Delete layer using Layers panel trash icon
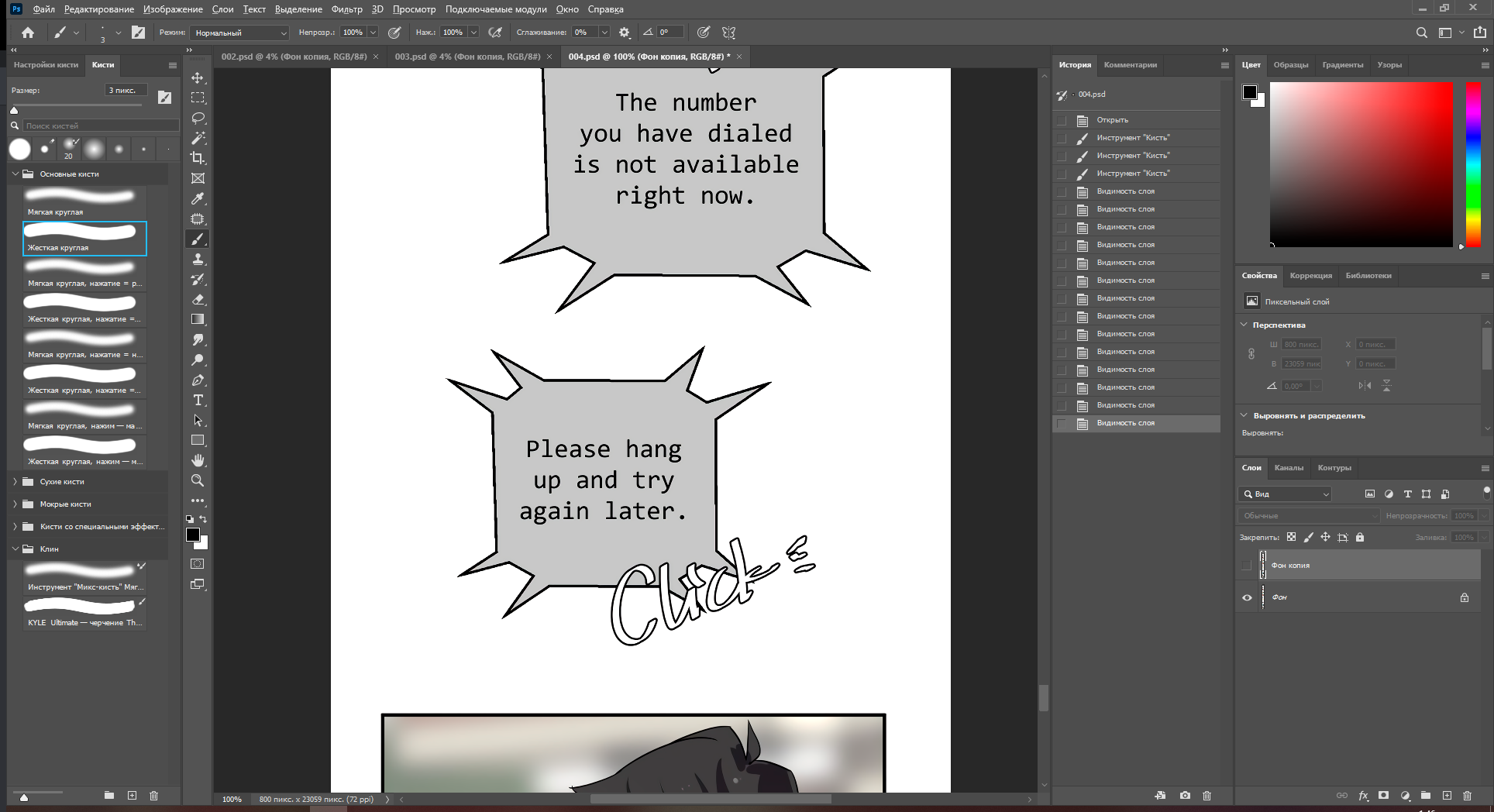Screen dimensions: 1494x812 coord(1467,796)
